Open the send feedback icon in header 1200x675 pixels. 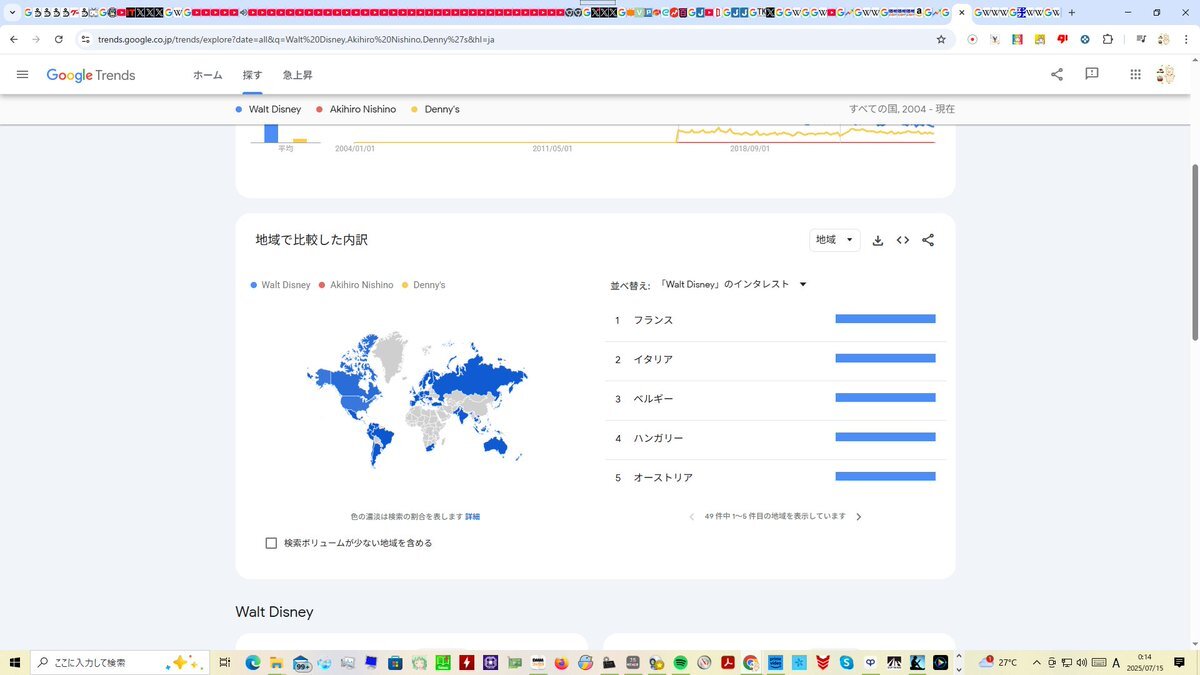click(x=1092, y=74)
